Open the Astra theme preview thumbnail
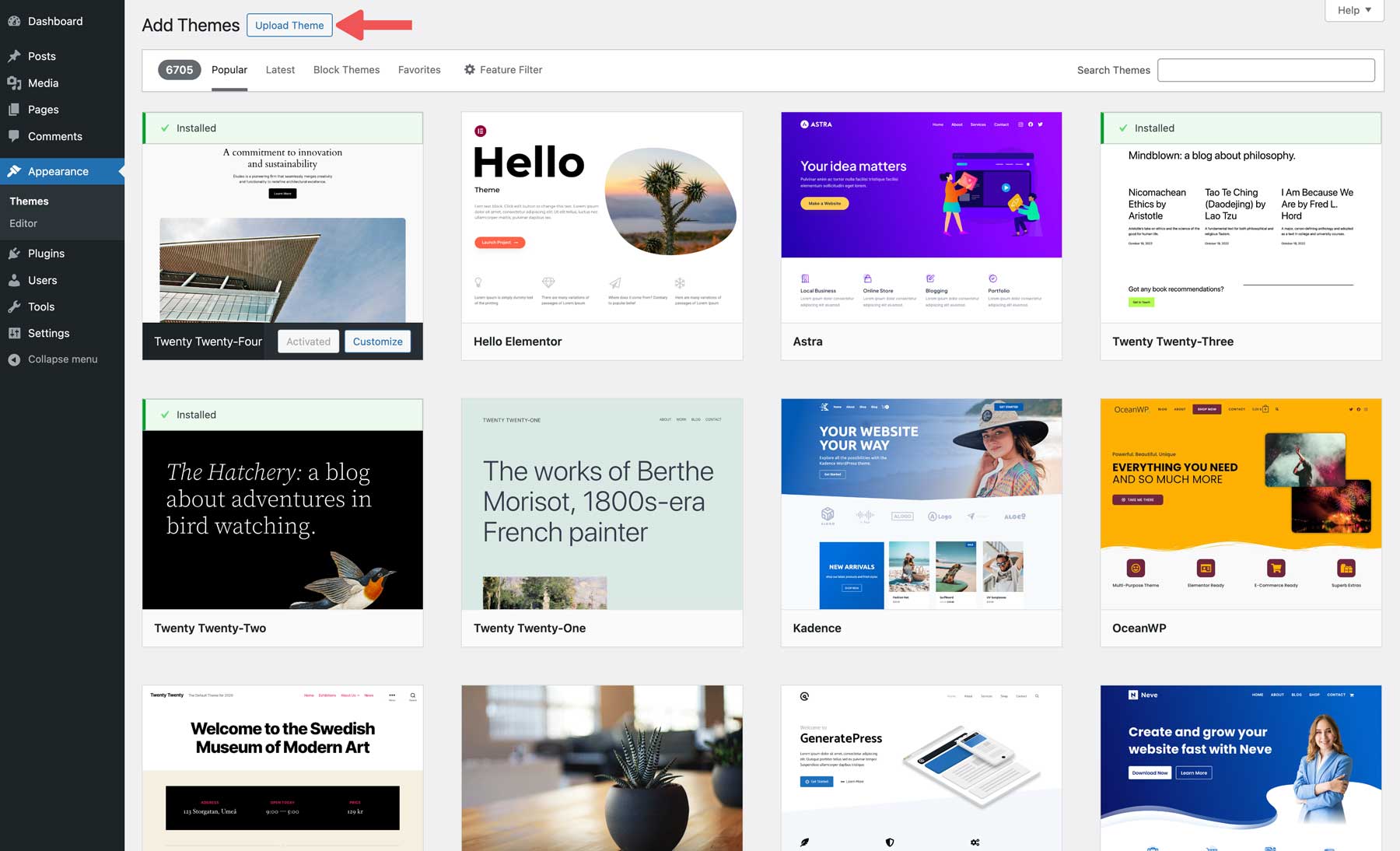Viewport: 1400px width, 851px height. [921, 218]
